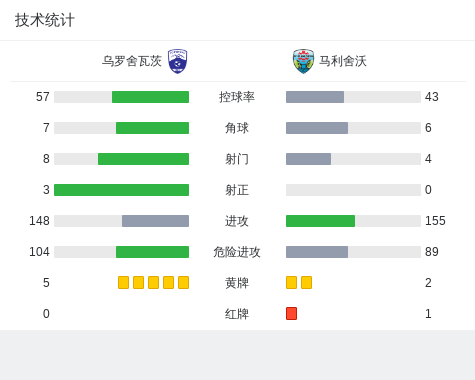Click 乌罗舍瓦茨's middle yellow card icon
The height and width of the screenshot is (380, 475).
[x=153, y=283]
